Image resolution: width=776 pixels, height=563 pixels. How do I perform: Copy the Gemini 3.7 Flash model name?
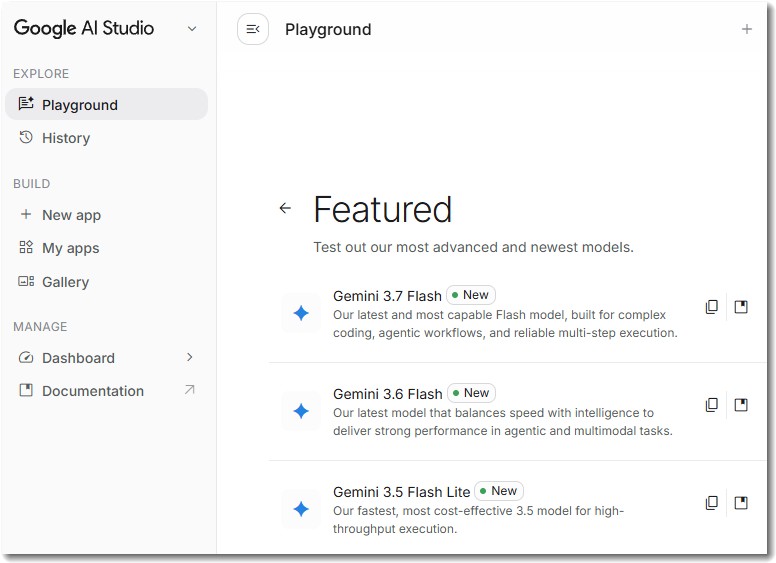coord(711,307)
